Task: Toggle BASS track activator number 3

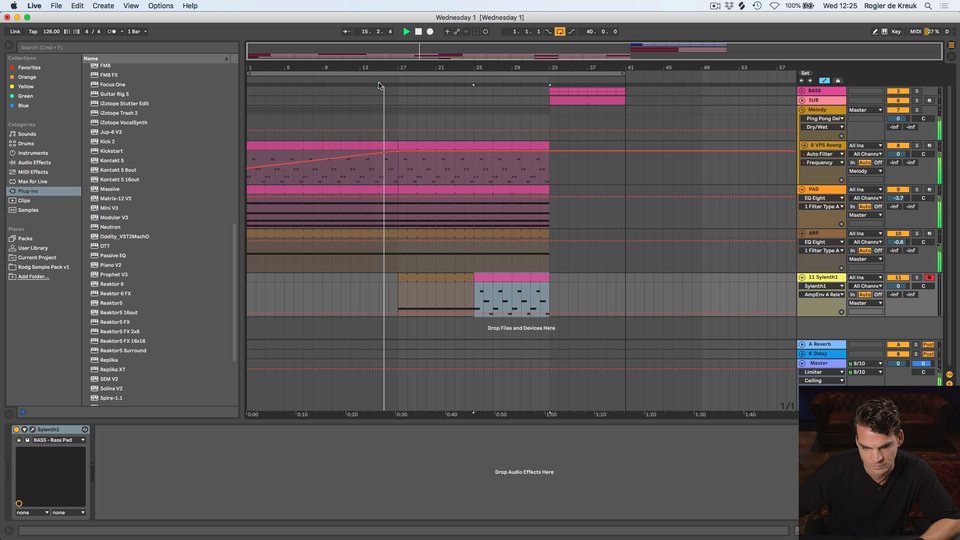Action: point(898,91)
